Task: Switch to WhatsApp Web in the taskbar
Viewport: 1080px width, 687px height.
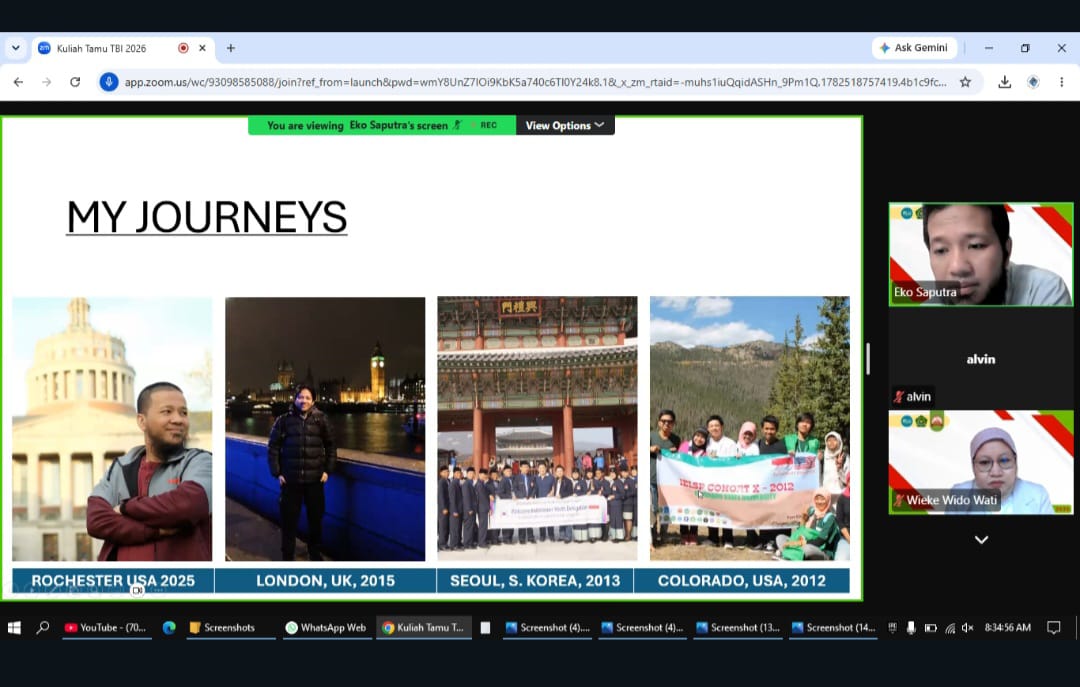Action: (326, 628)
